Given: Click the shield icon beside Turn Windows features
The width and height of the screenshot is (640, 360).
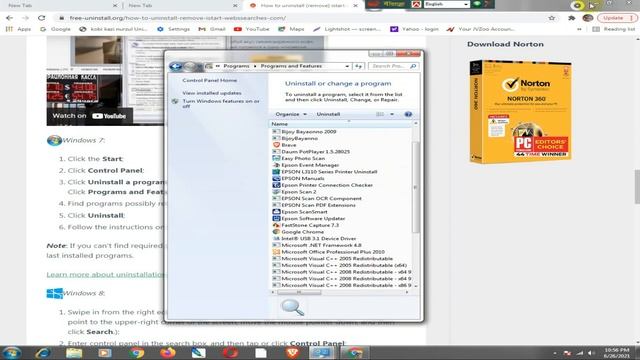Looking at the screenshot, I should pyautogui.click(x=175, y=102).
